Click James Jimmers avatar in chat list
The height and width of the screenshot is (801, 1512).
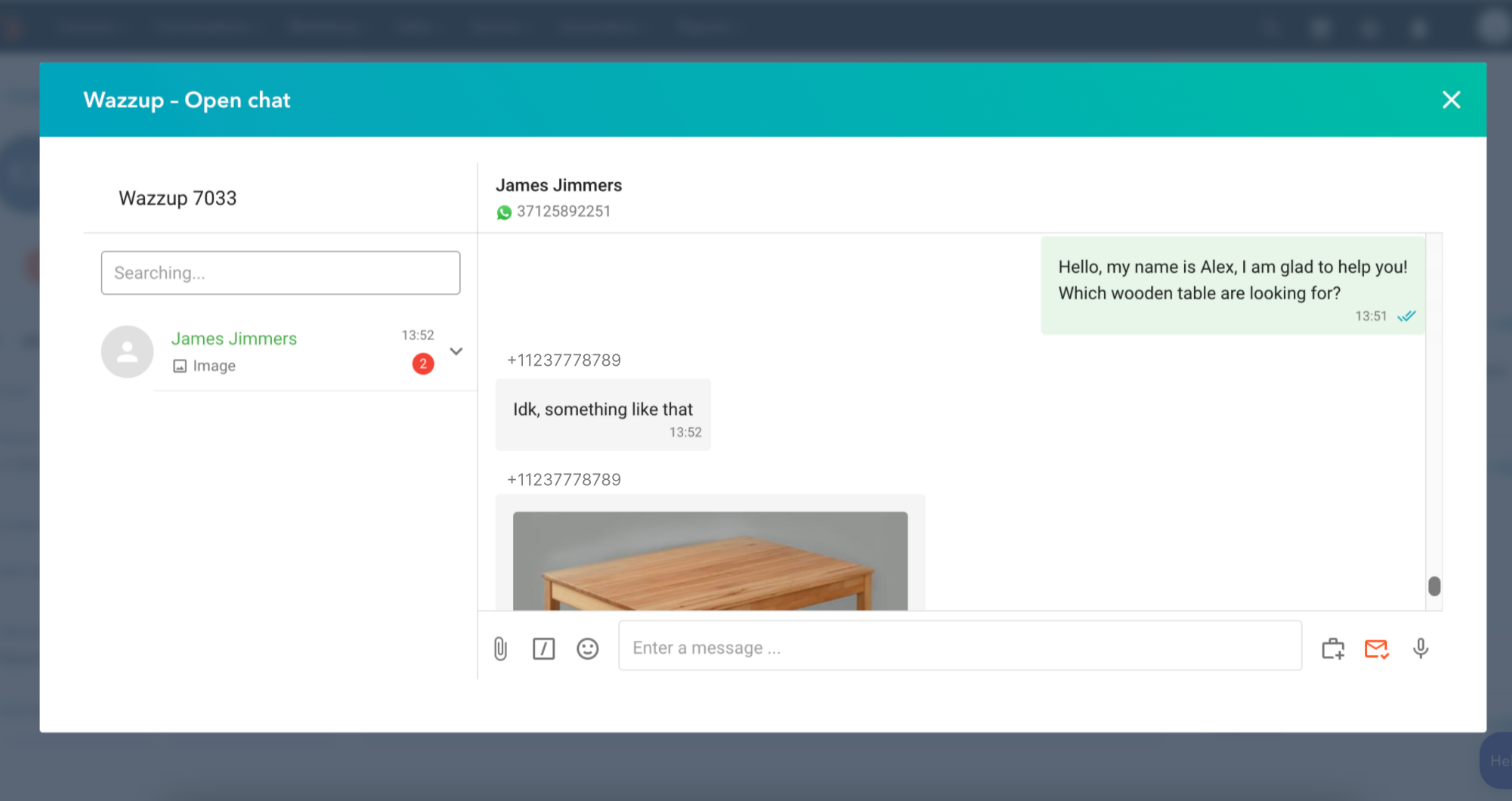click(x=127, y=351)
